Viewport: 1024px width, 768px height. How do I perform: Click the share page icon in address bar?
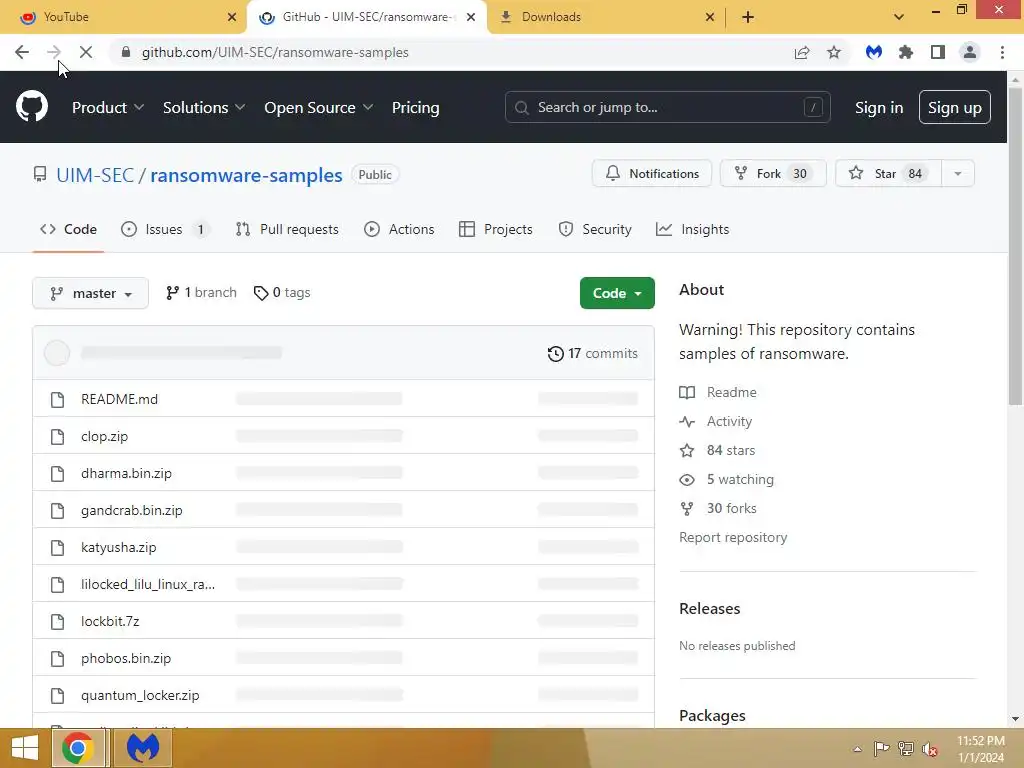[x=802, y=52]
